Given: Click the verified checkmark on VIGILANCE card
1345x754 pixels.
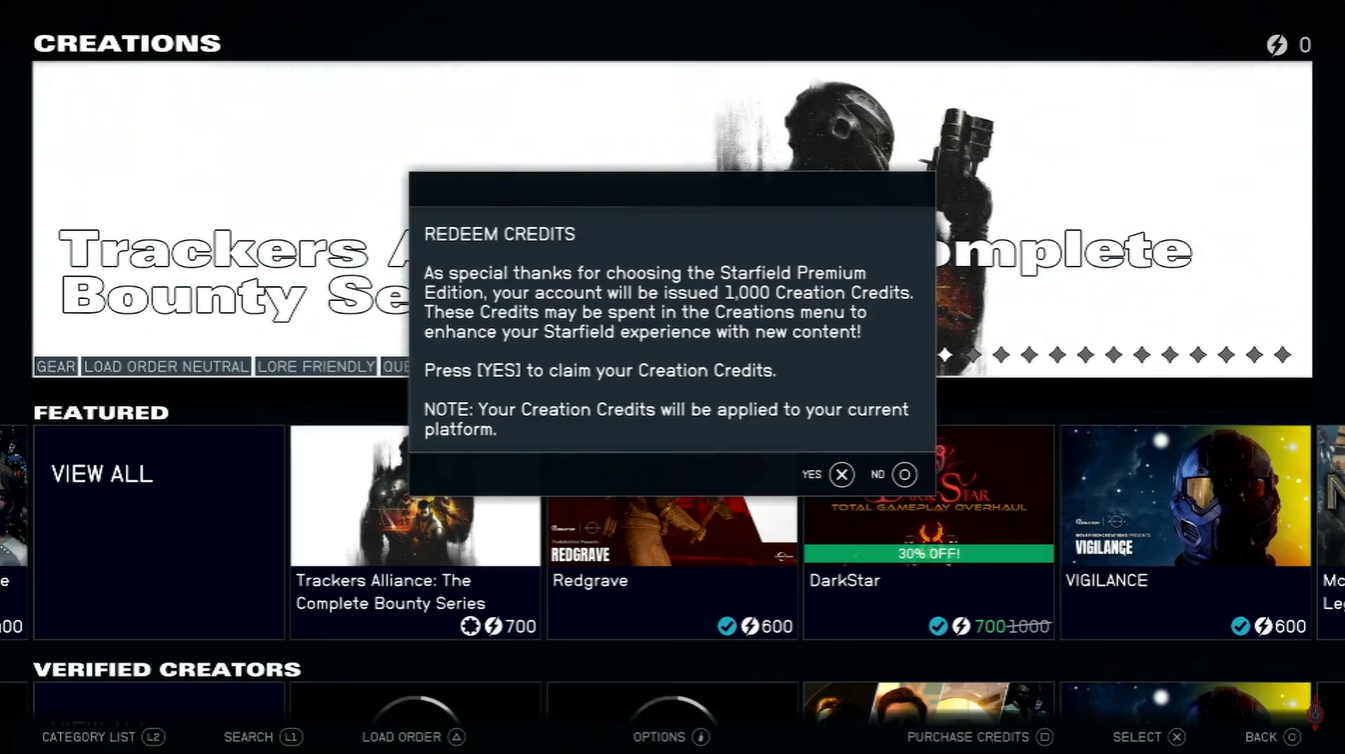Looking at the screenshot, I should pyautogui.click(x=1240, y=627).
